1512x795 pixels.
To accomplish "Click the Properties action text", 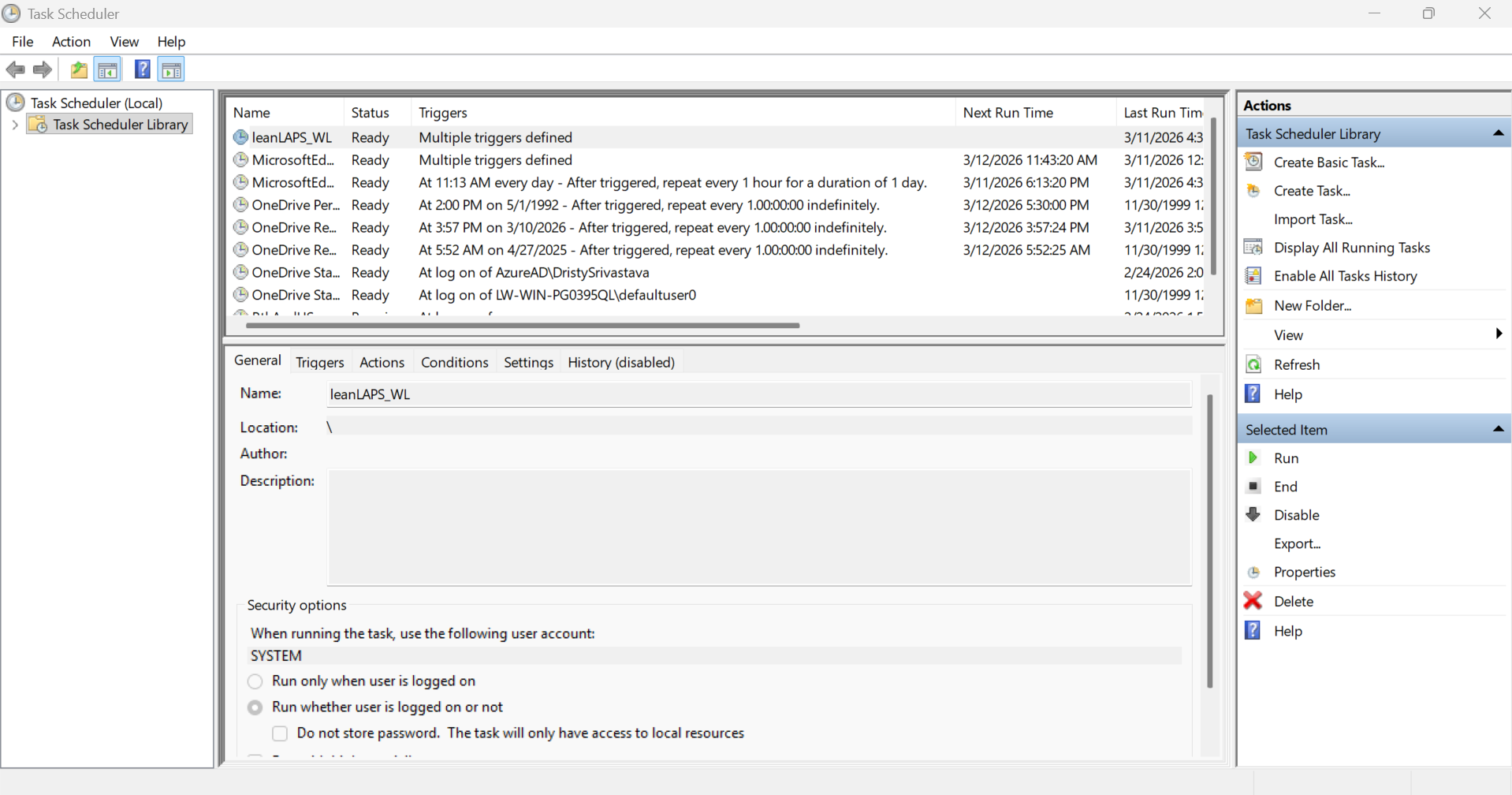I will pyautogui.click(x=1305, y=572).
